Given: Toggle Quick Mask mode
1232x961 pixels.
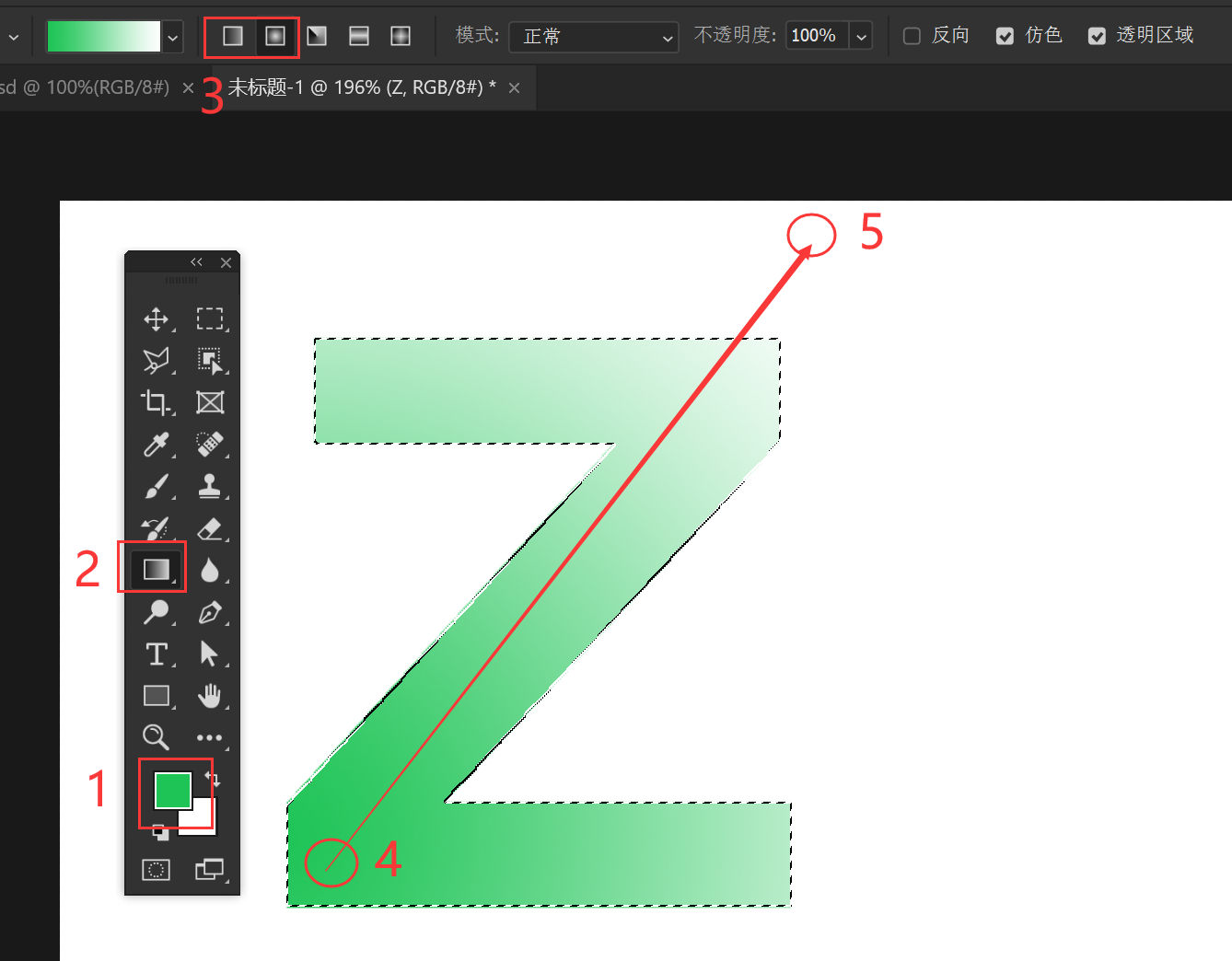Looking at the screenshot, I should pos(157,870).
